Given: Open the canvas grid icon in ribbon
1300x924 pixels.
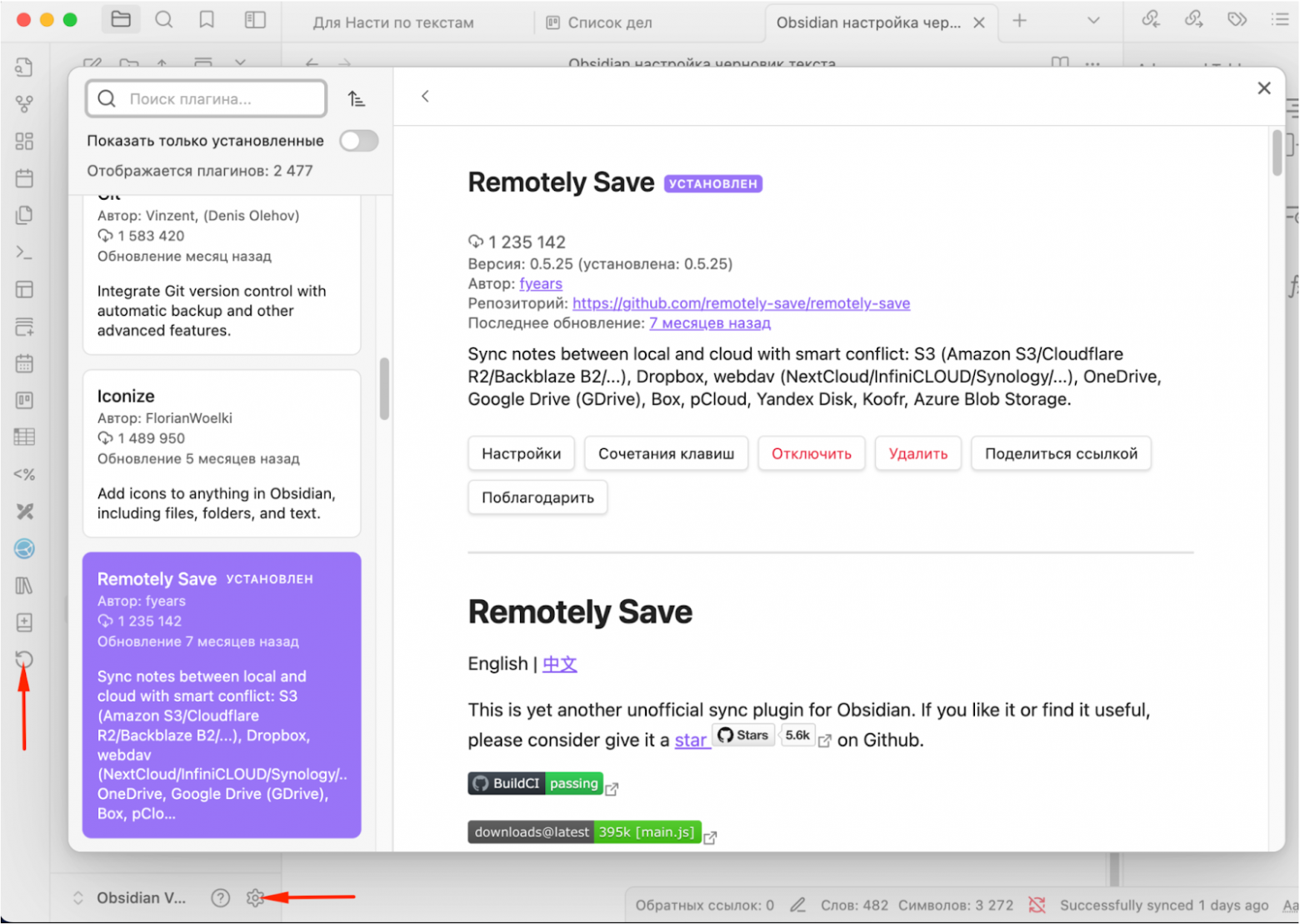Looking at the screenshot, I should 24,141.
